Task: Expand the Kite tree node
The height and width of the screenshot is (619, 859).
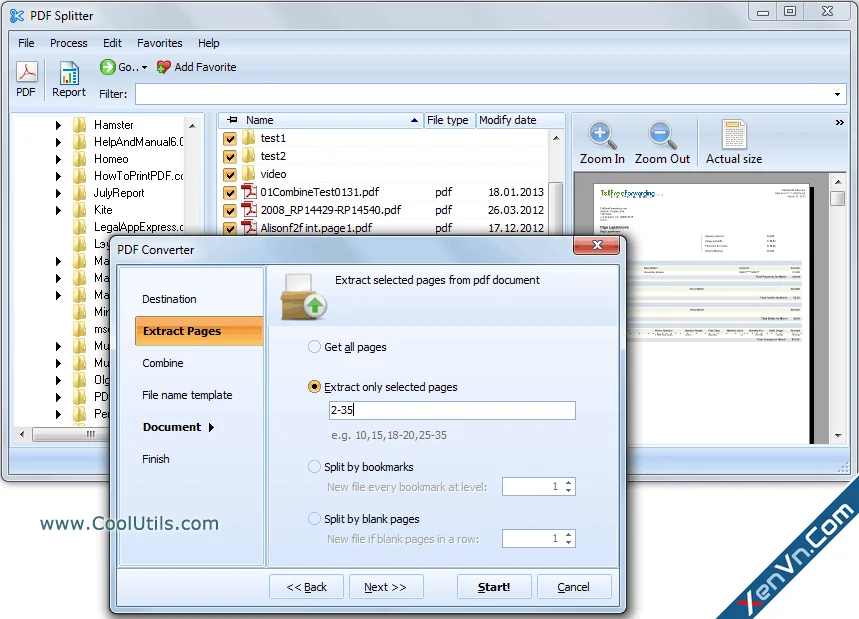Action: [58, 210]
